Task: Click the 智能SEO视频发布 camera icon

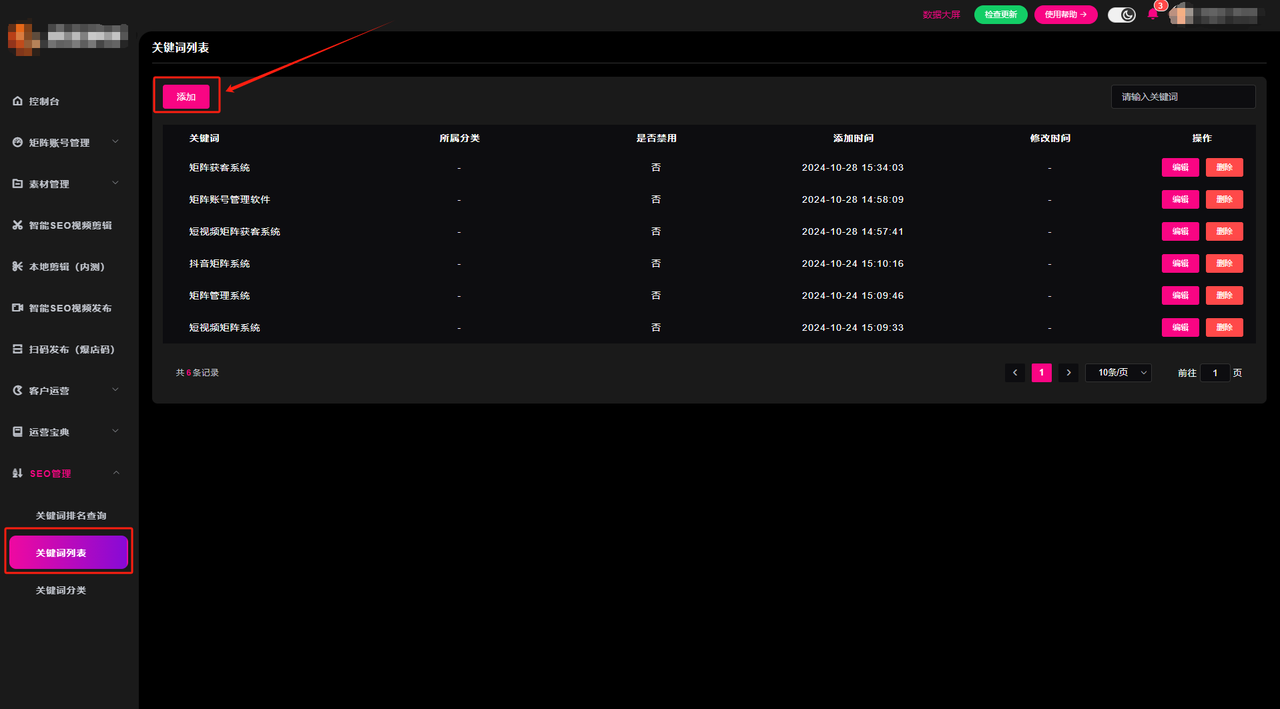Action: tap(17, 308)
